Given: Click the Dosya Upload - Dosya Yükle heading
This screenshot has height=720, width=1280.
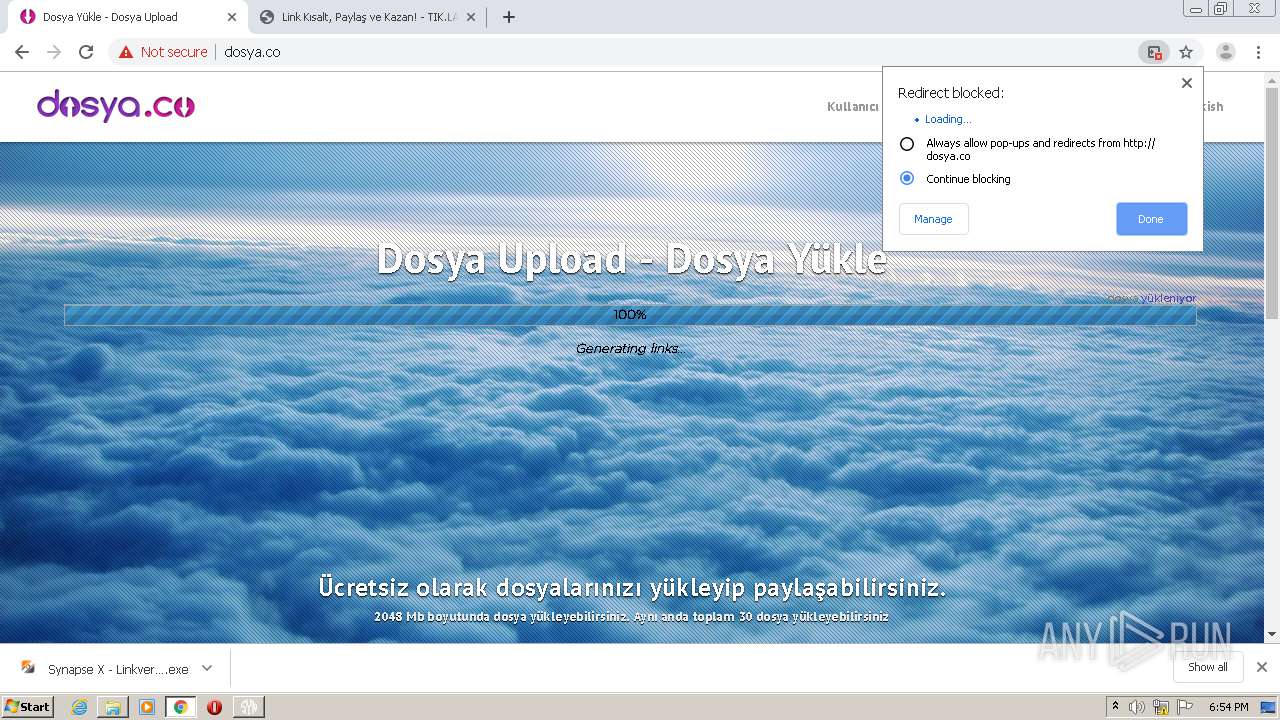Looking at the screenshot, I should tap(631, 259).
